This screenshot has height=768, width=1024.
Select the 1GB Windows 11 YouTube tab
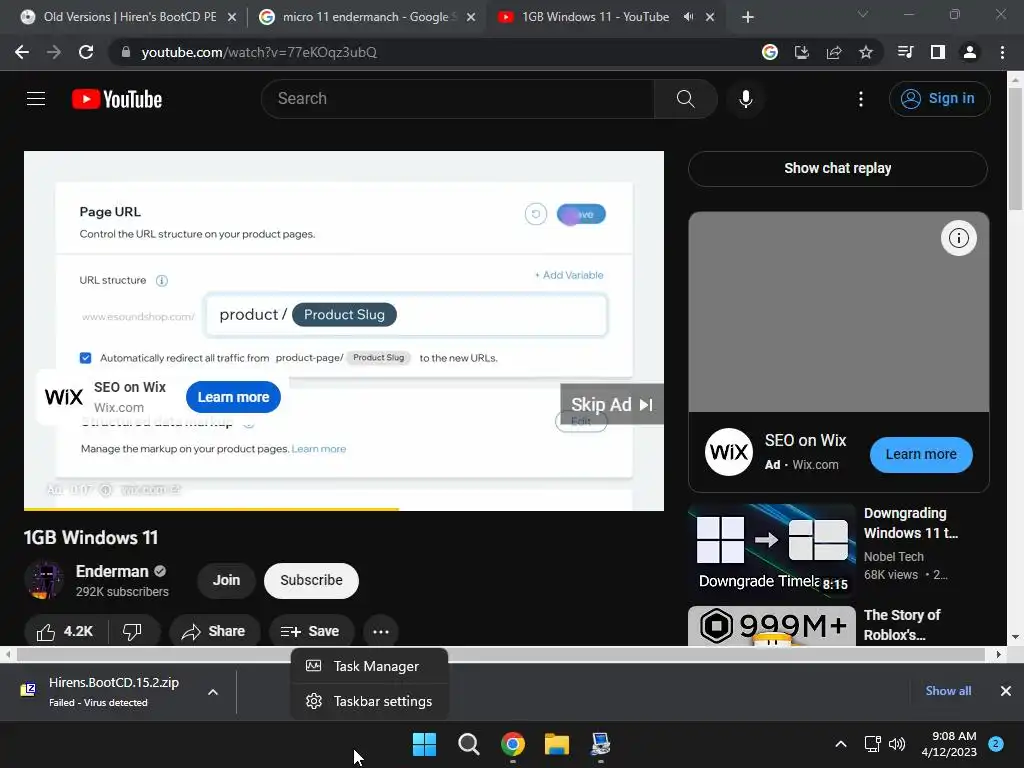(594, 17)
